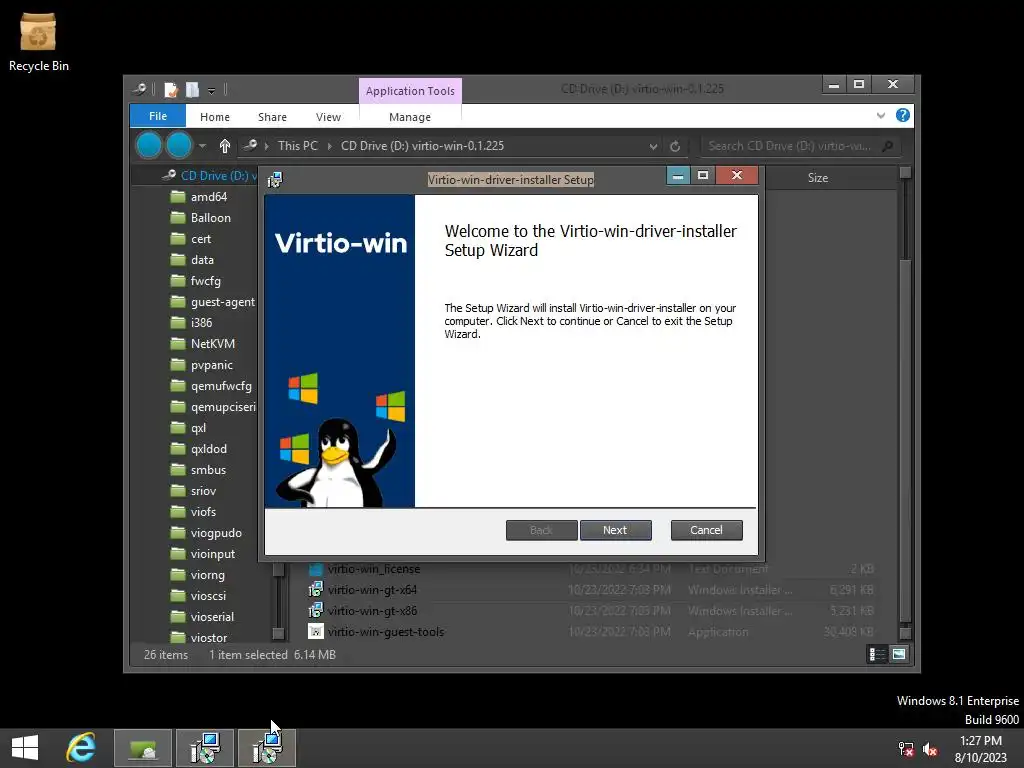Viewport: 1024px width, 768px height.
Task: Open the Manage ribbon tab
Action: pyautogui.click(x=410, y=117)
